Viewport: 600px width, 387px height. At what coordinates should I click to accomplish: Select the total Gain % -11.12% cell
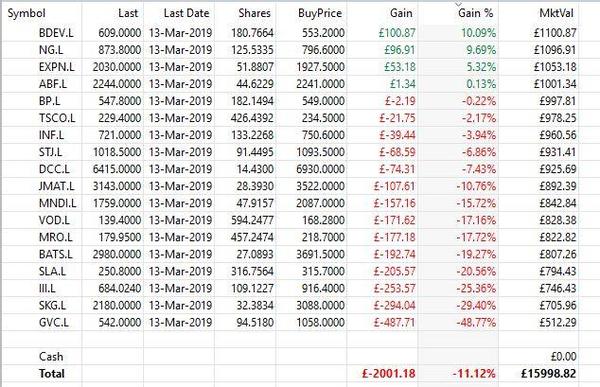point(474,374)
